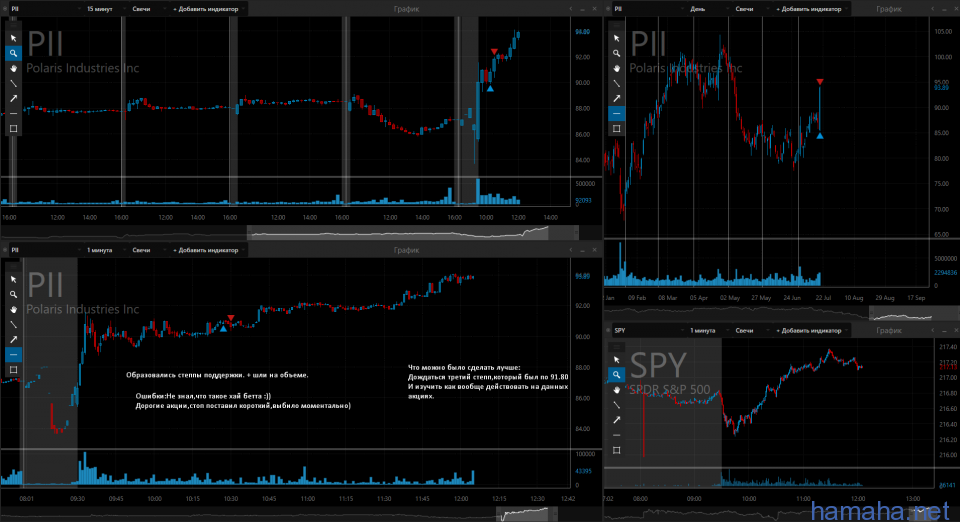Click the red sell marker in 15-minute PII chart
960x522 pixels.
pos(494,52)
